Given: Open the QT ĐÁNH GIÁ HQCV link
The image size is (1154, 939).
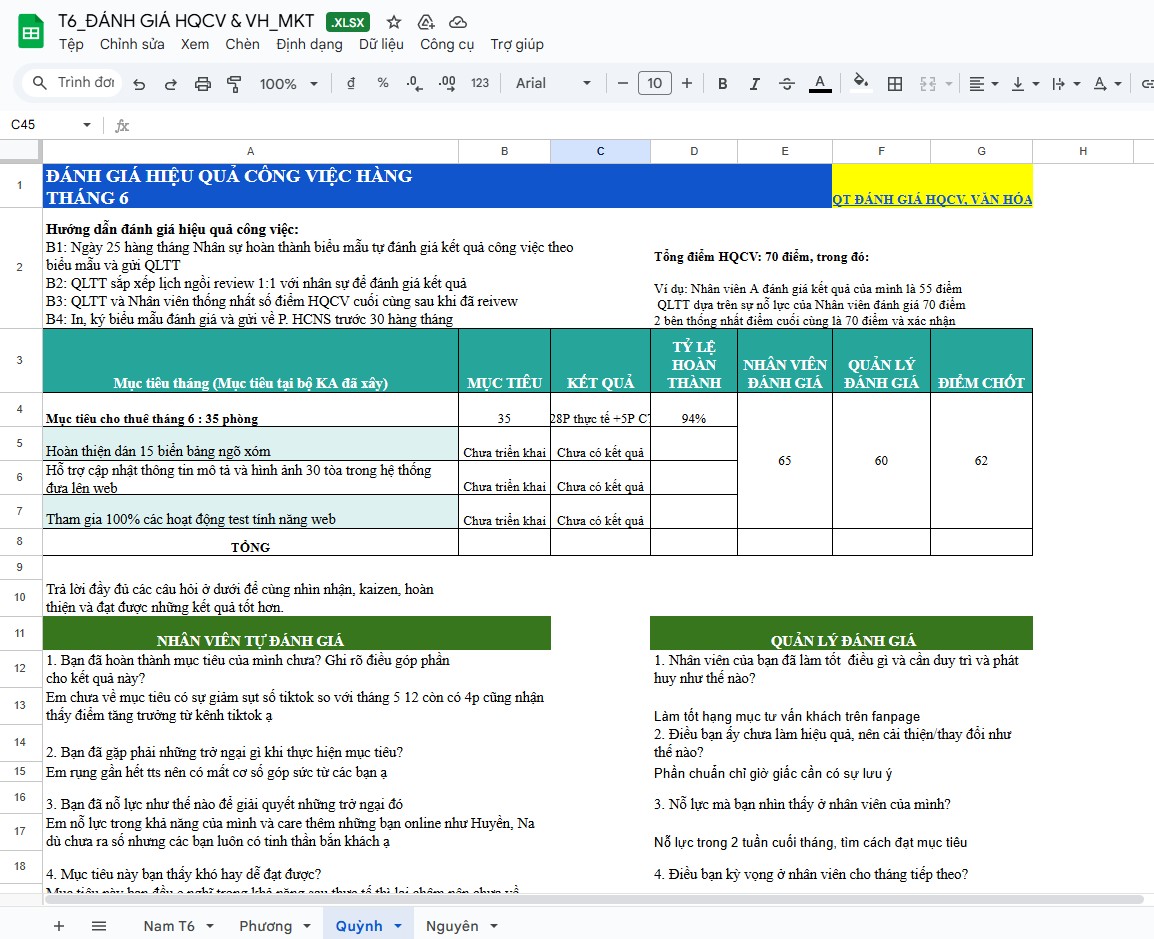Looking at the screenshot, I should coord(932,199).
